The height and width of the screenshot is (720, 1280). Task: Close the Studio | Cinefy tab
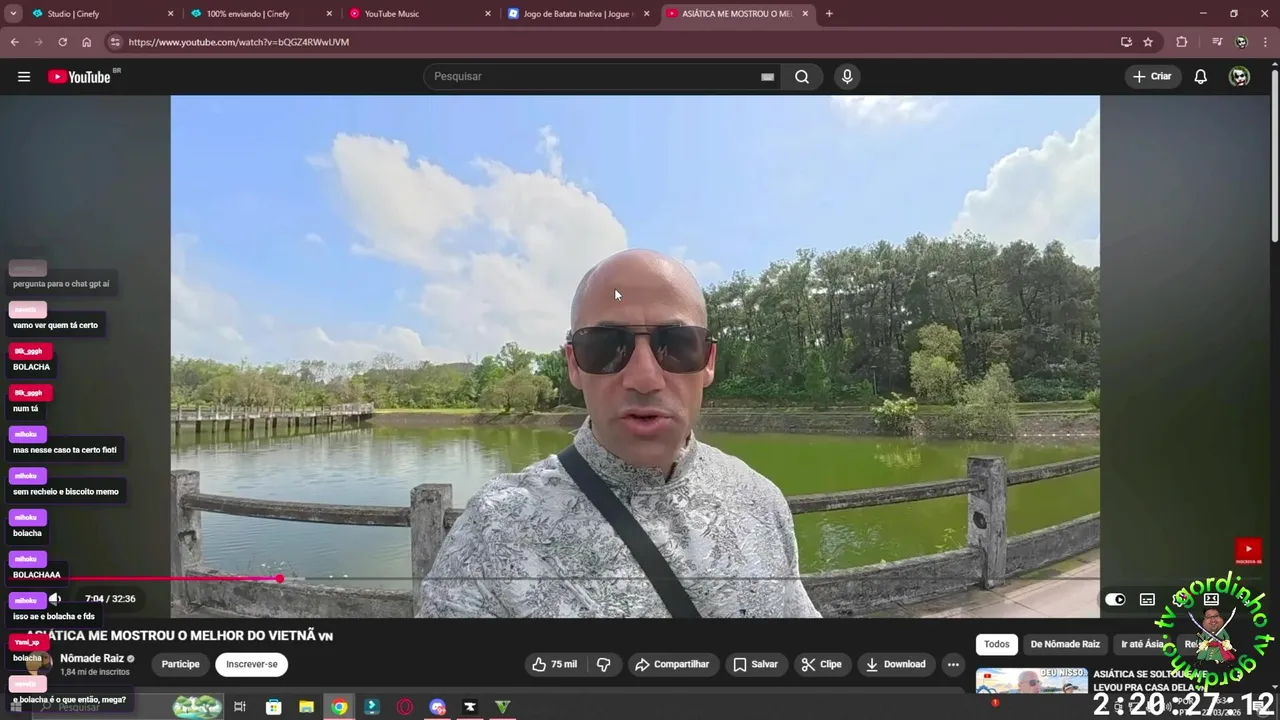[x=170, y=14]
